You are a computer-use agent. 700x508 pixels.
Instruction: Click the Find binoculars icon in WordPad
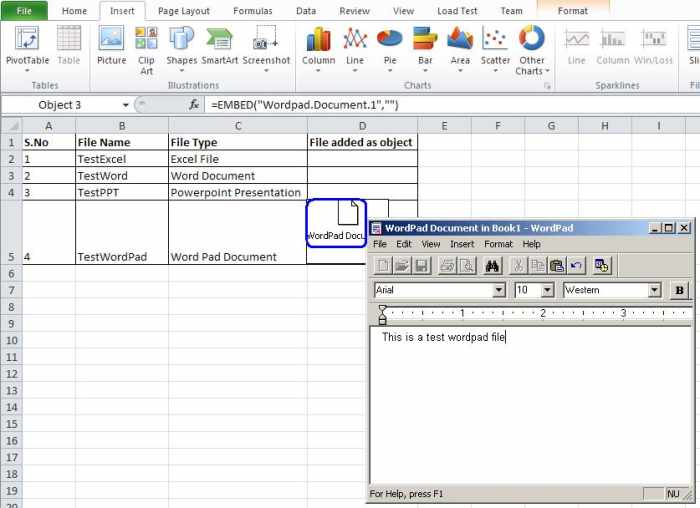(492, 265)
